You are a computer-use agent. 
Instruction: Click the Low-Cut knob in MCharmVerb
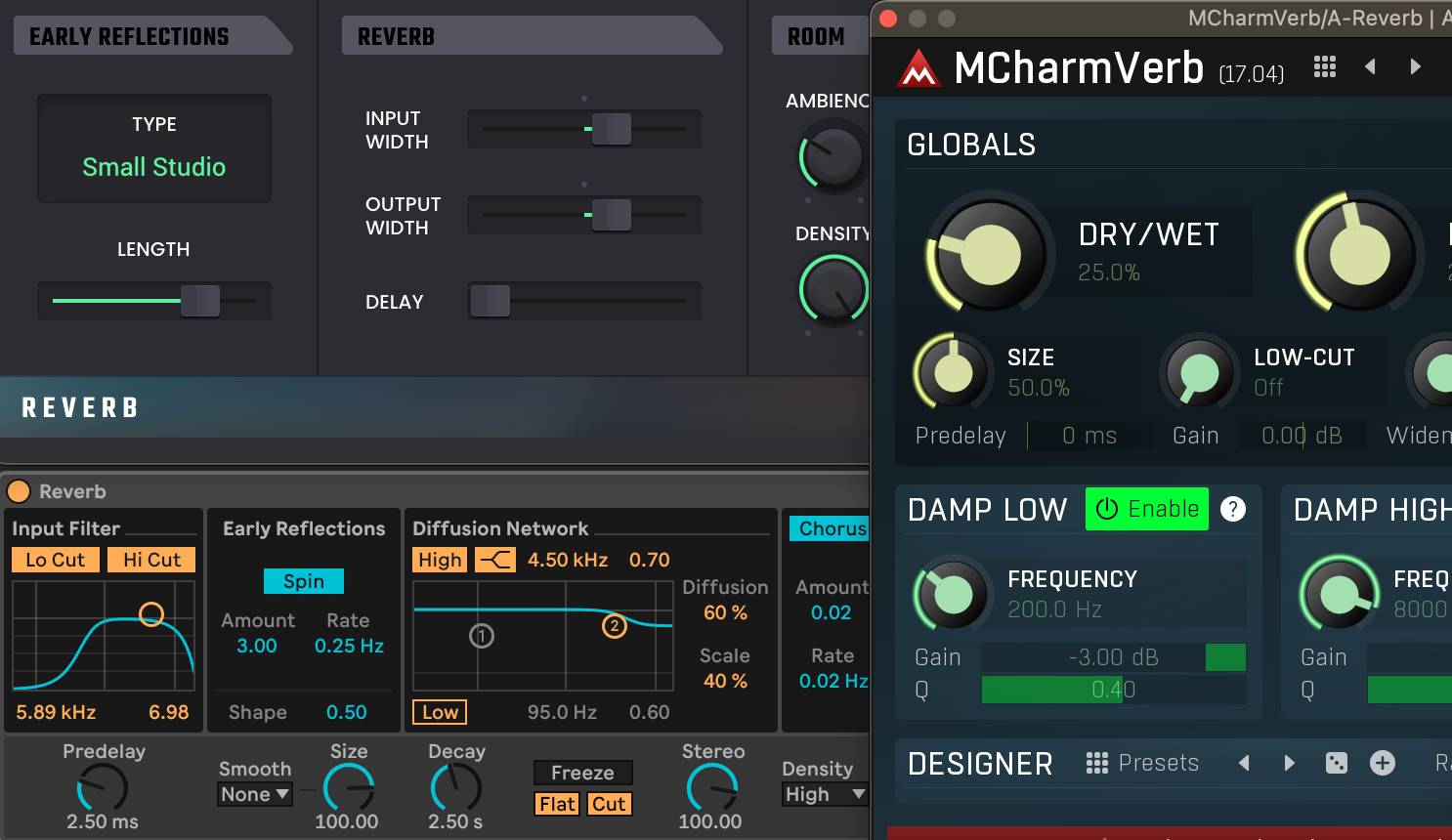[1199, 372]
